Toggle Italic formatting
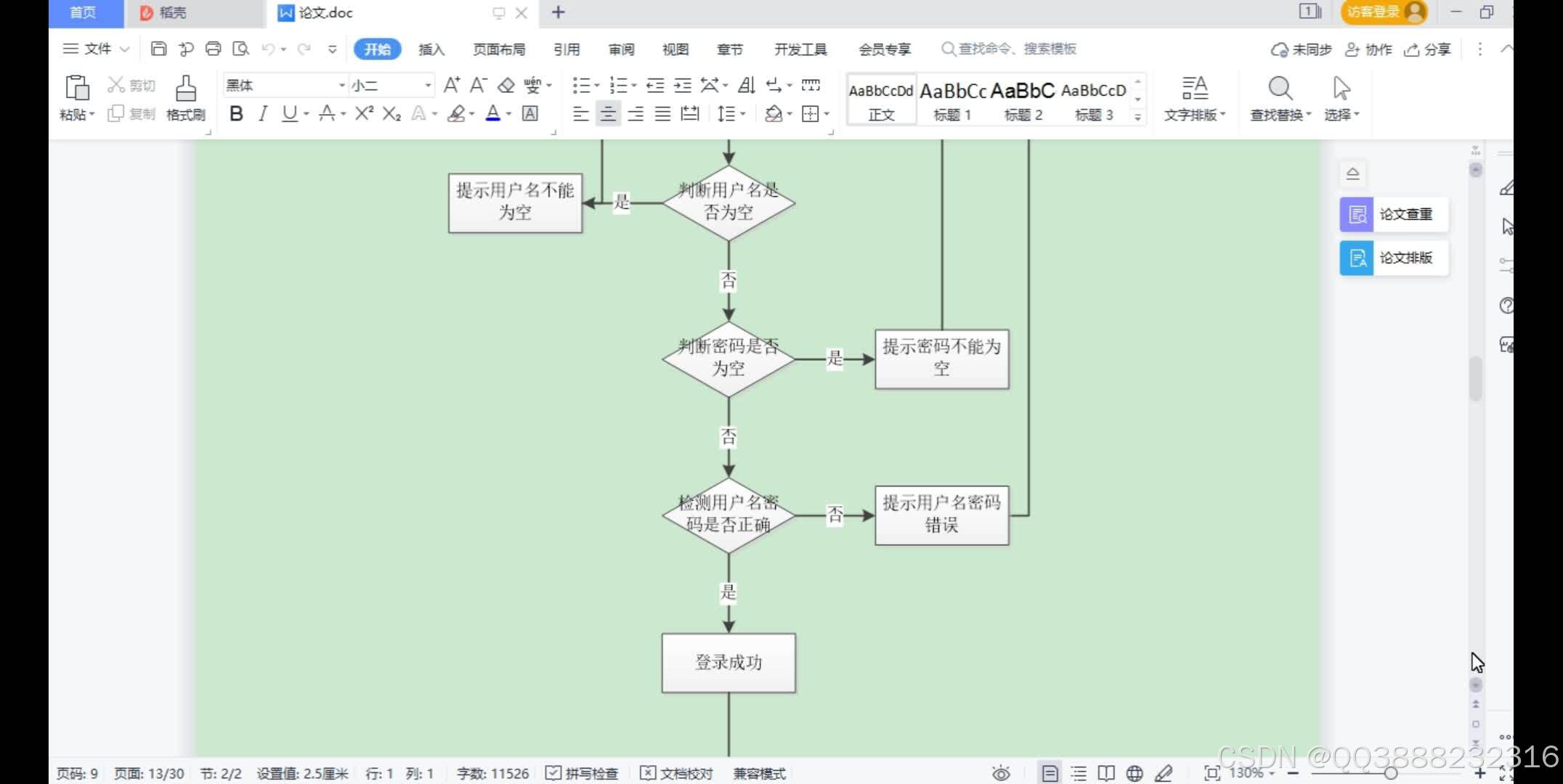The height and width of the screenshot is (784, 1563). [x=263, y=113]
